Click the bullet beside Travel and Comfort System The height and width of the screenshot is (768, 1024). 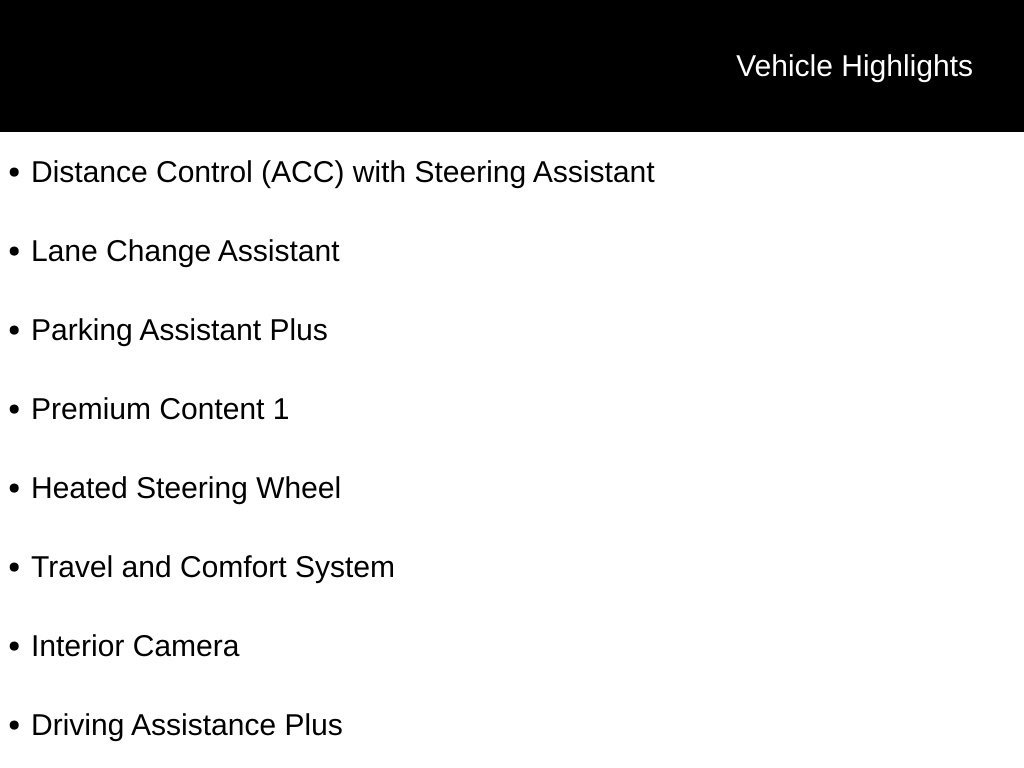pyautogui.click(x=14, y=568)
